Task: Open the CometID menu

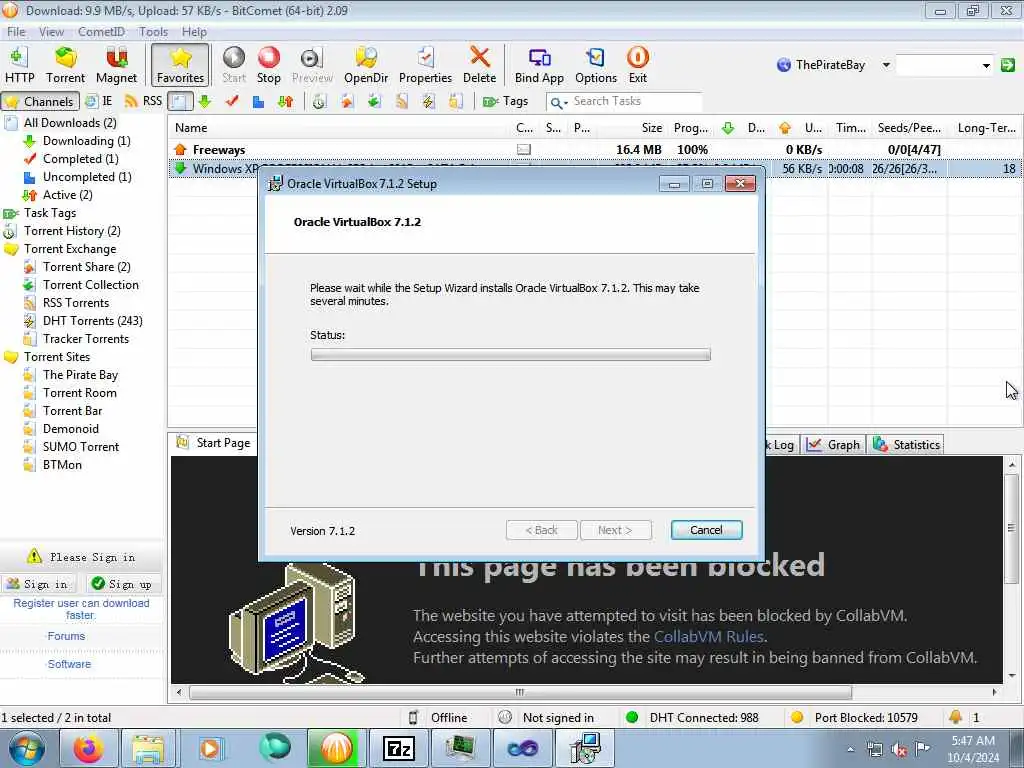Action: point(101,31)
